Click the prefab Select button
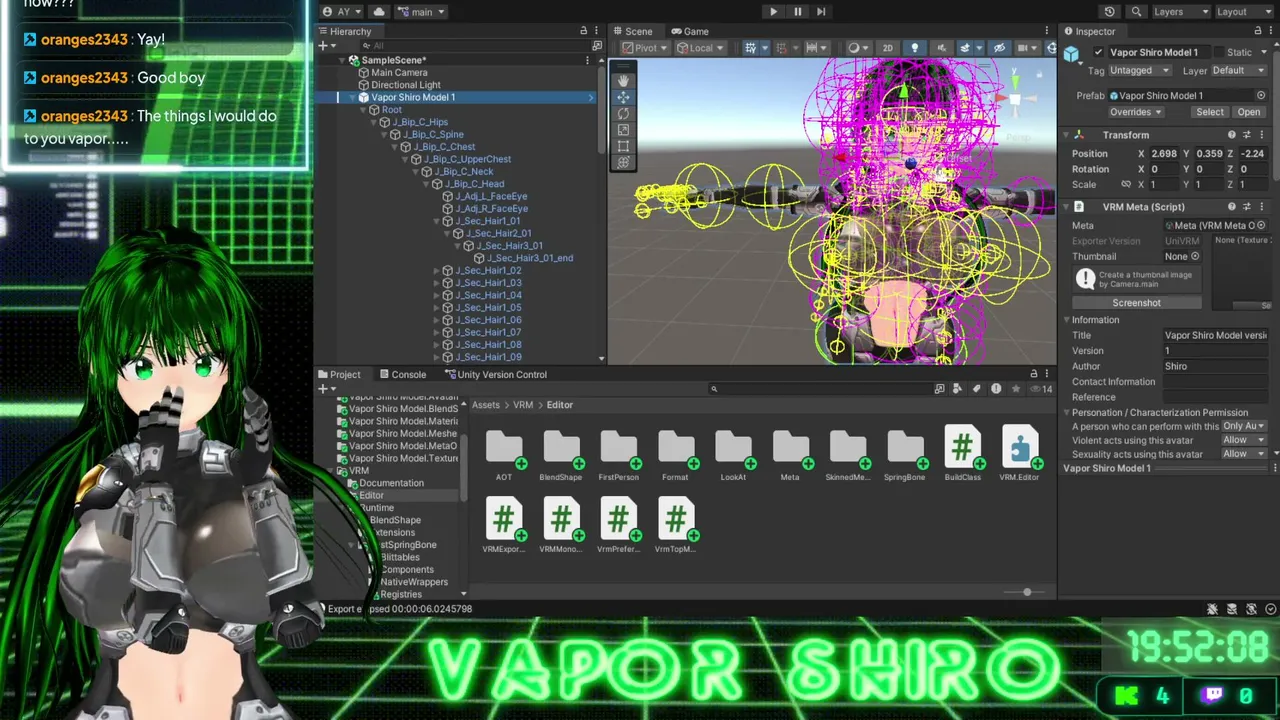Screen dimensions: 1280x720 coord(1210,112)
